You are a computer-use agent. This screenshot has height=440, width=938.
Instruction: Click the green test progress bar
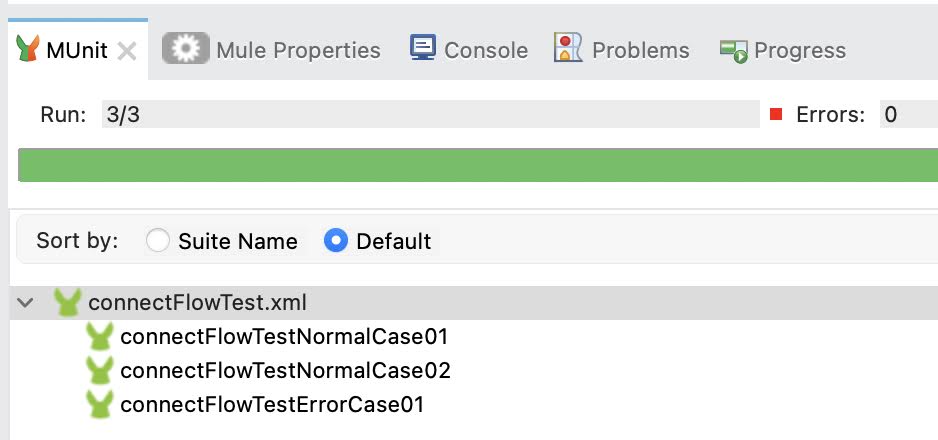[478, 165]
